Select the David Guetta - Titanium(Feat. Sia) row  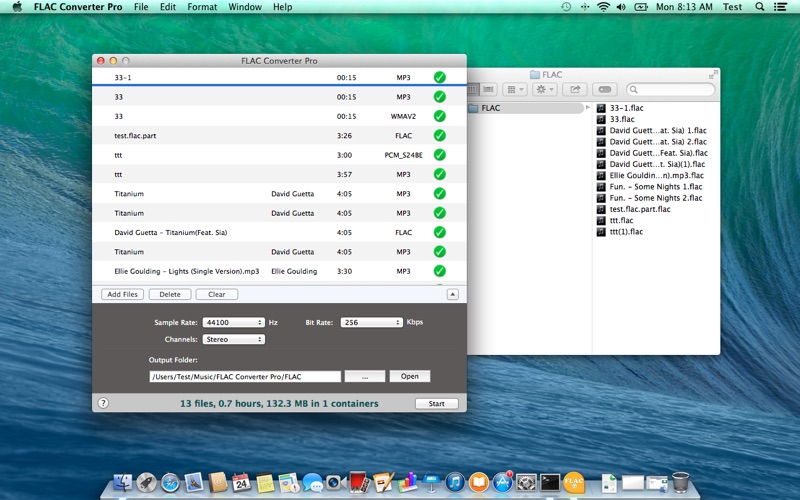[279, 232]
